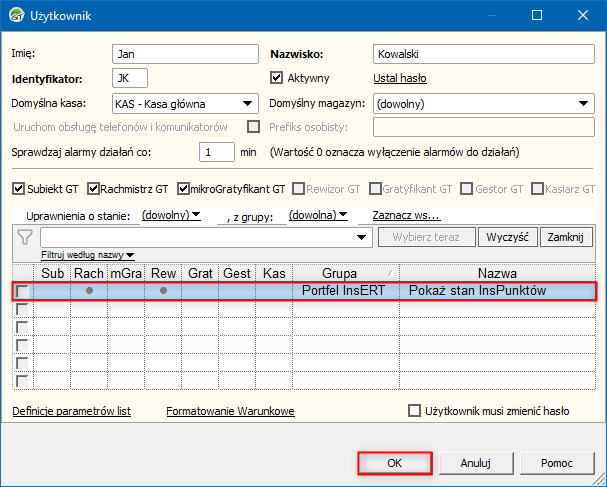The width and height of the screenshot is (607, 487).
Task: Click the Zamknij filter button
Action: [x=566, y=237]
